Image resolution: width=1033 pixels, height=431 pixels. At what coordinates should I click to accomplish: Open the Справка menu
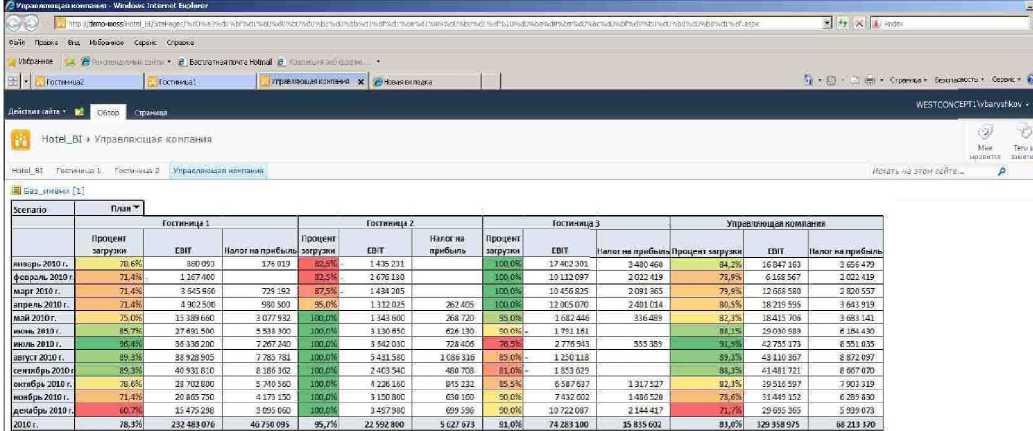tap(180, 42)
